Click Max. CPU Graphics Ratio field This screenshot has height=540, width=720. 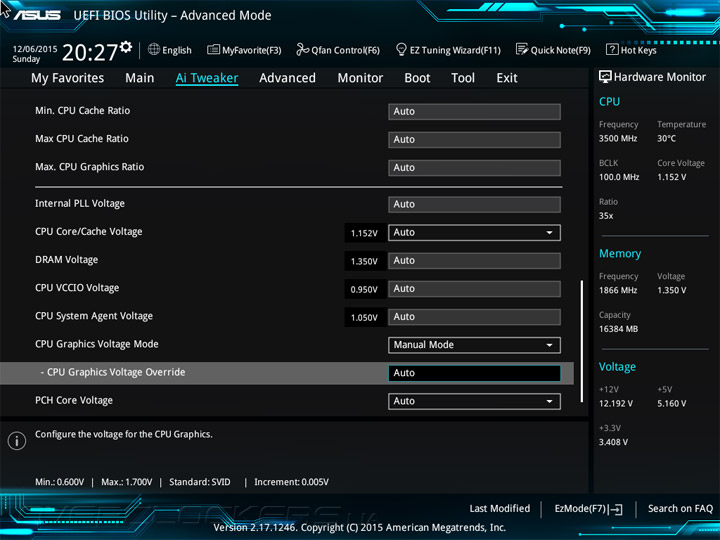pos(474,168)
